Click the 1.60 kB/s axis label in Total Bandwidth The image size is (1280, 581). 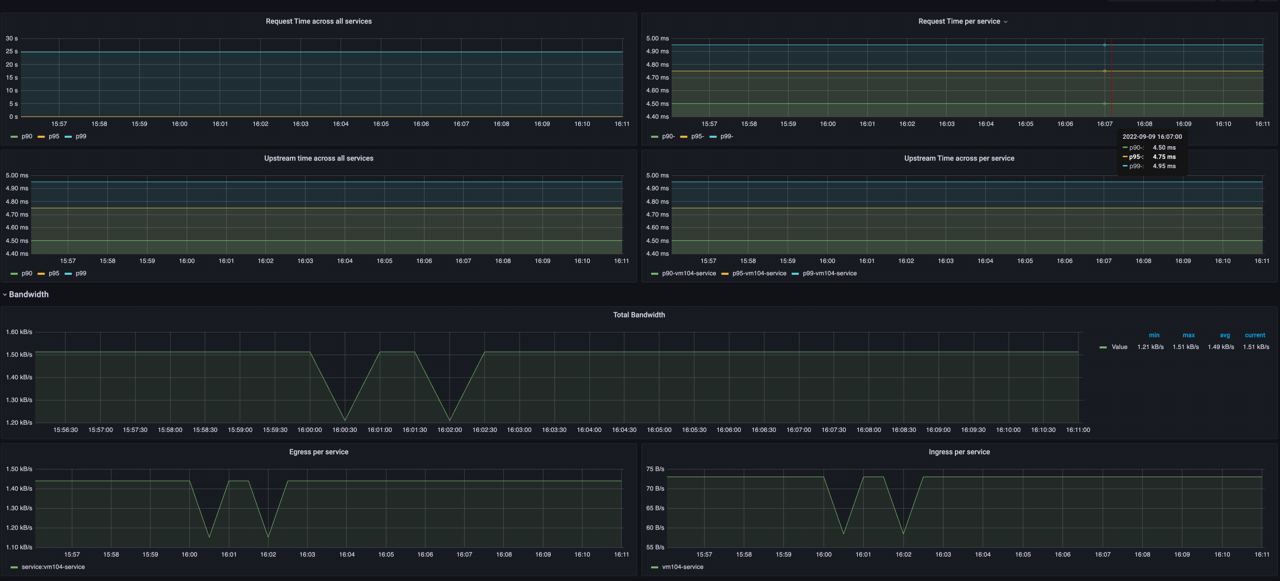pos(19,332)
